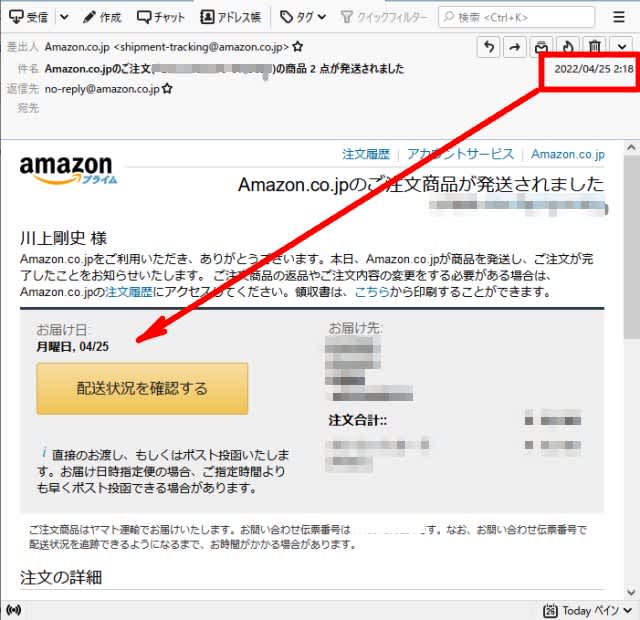Click the reply arrow icon
The width and height of the screenshot is (640, 620).
point(489,47)
